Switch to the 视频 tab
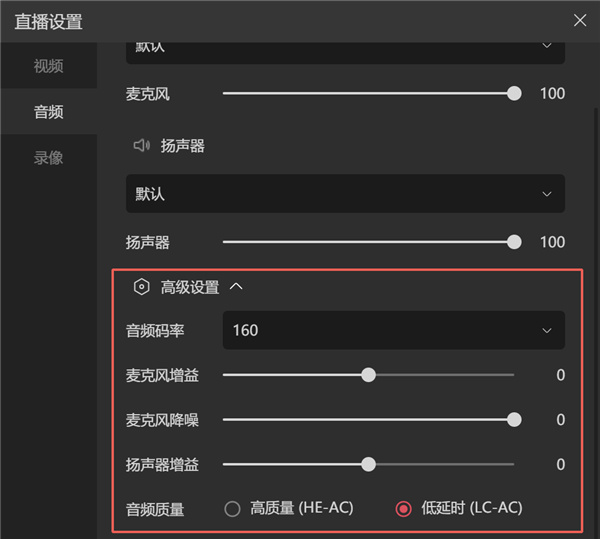Viewport: 600px width, 539px height. point(48,66)
